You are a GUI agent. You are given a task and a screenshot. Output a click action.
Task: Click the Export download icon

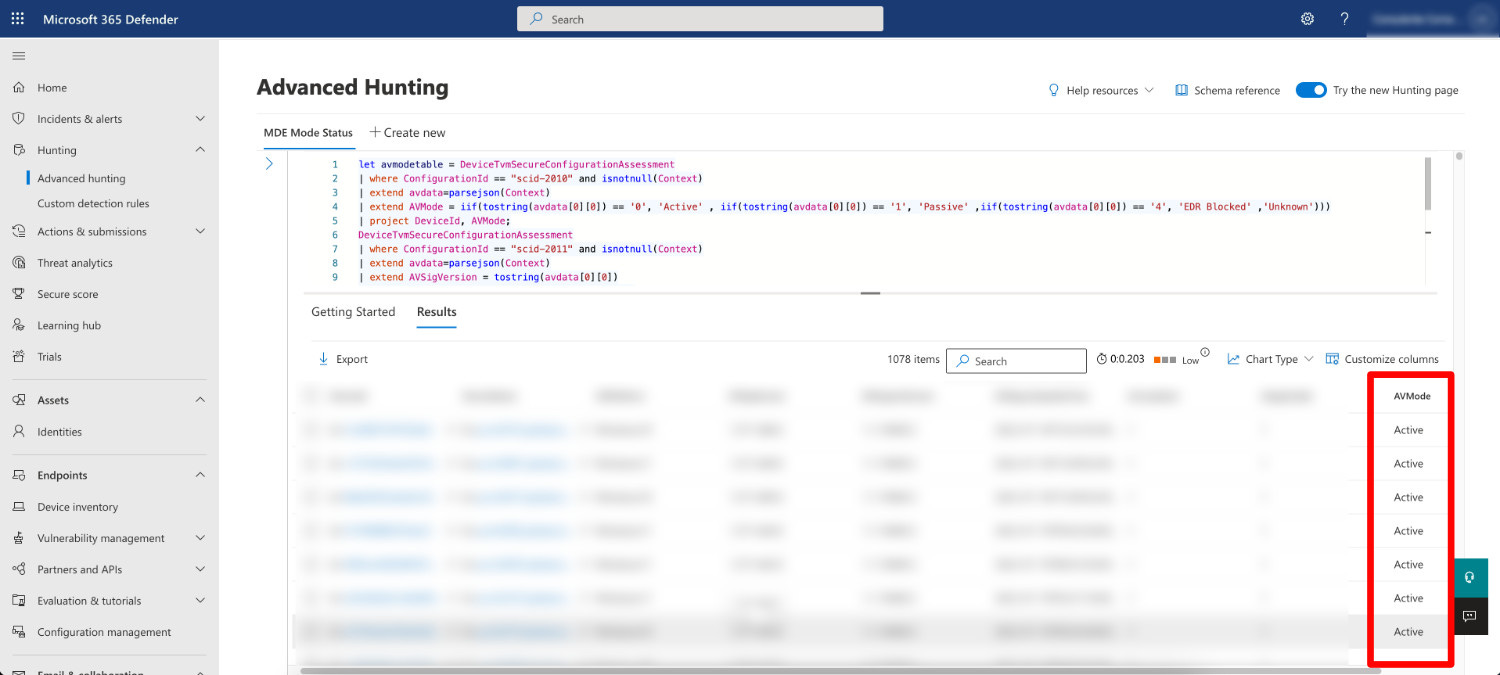(x=323, y=359)
